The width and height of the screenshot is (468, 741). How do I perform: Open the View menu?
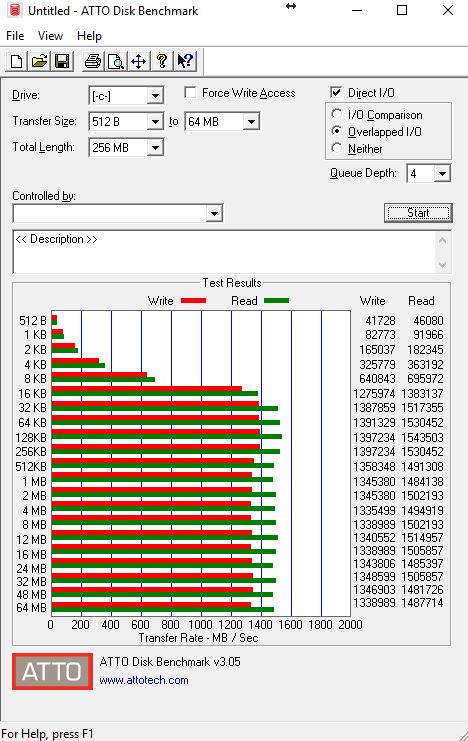[50, 36]
